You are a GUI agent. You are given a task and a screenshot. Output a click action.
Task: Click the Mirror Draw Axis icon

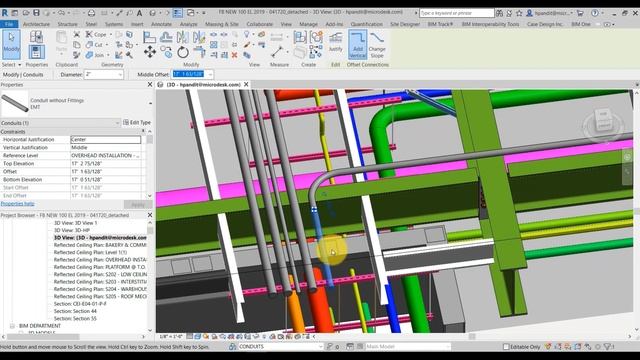pyautogui.click(x=199, y=37)
